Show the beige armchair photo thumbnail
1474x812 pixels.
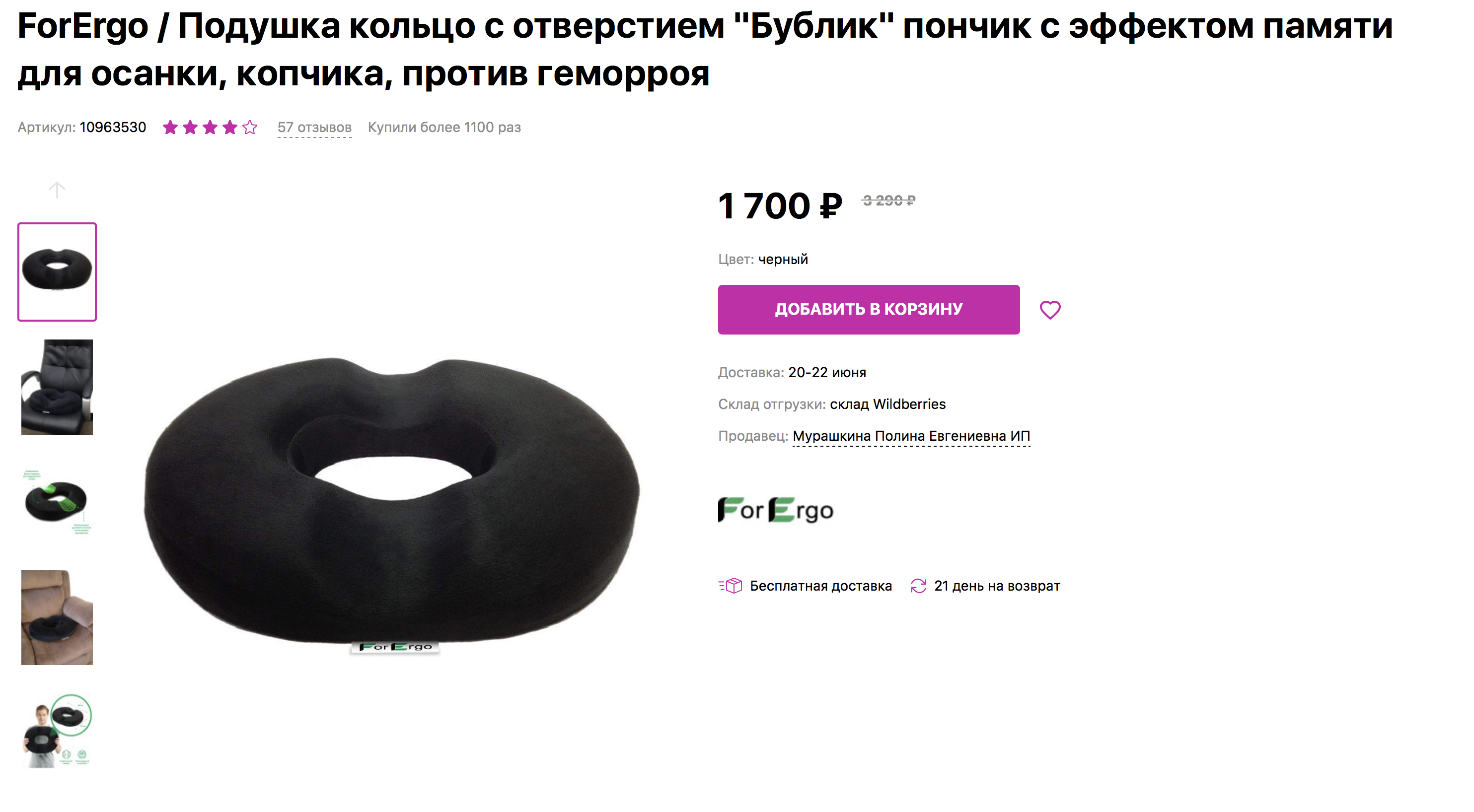click(57, 617)
